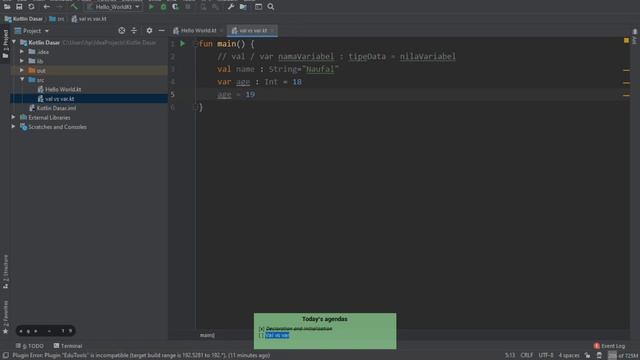Screen dimensions: 640x360
Task: Click the yellow inspection indicator above editor scrollbar
Action: point(626,40)
